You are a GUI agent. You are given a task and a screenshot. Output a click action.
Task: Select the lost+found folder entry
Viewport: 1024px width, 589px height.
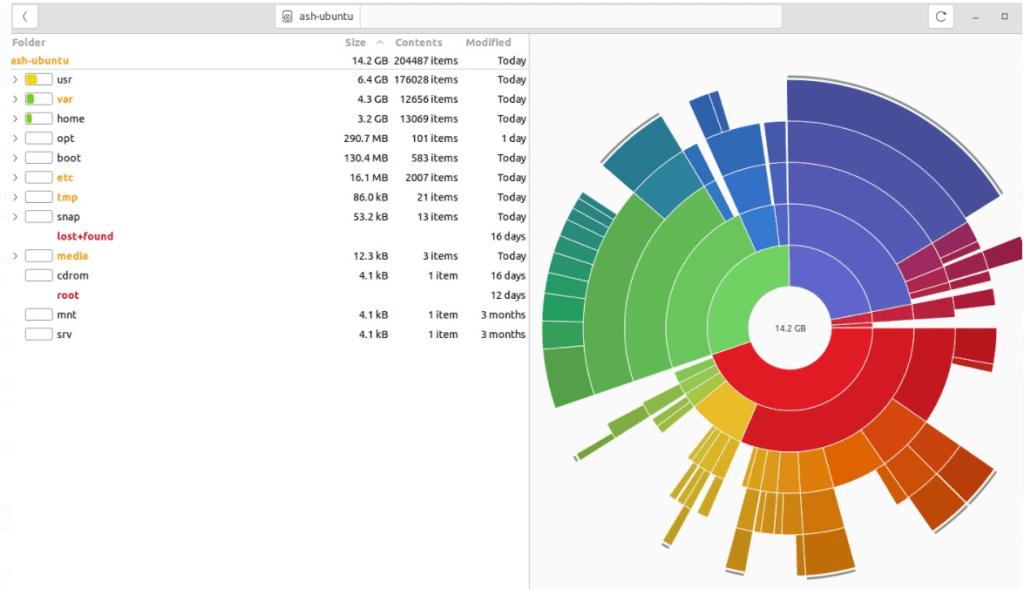[85, 237]
